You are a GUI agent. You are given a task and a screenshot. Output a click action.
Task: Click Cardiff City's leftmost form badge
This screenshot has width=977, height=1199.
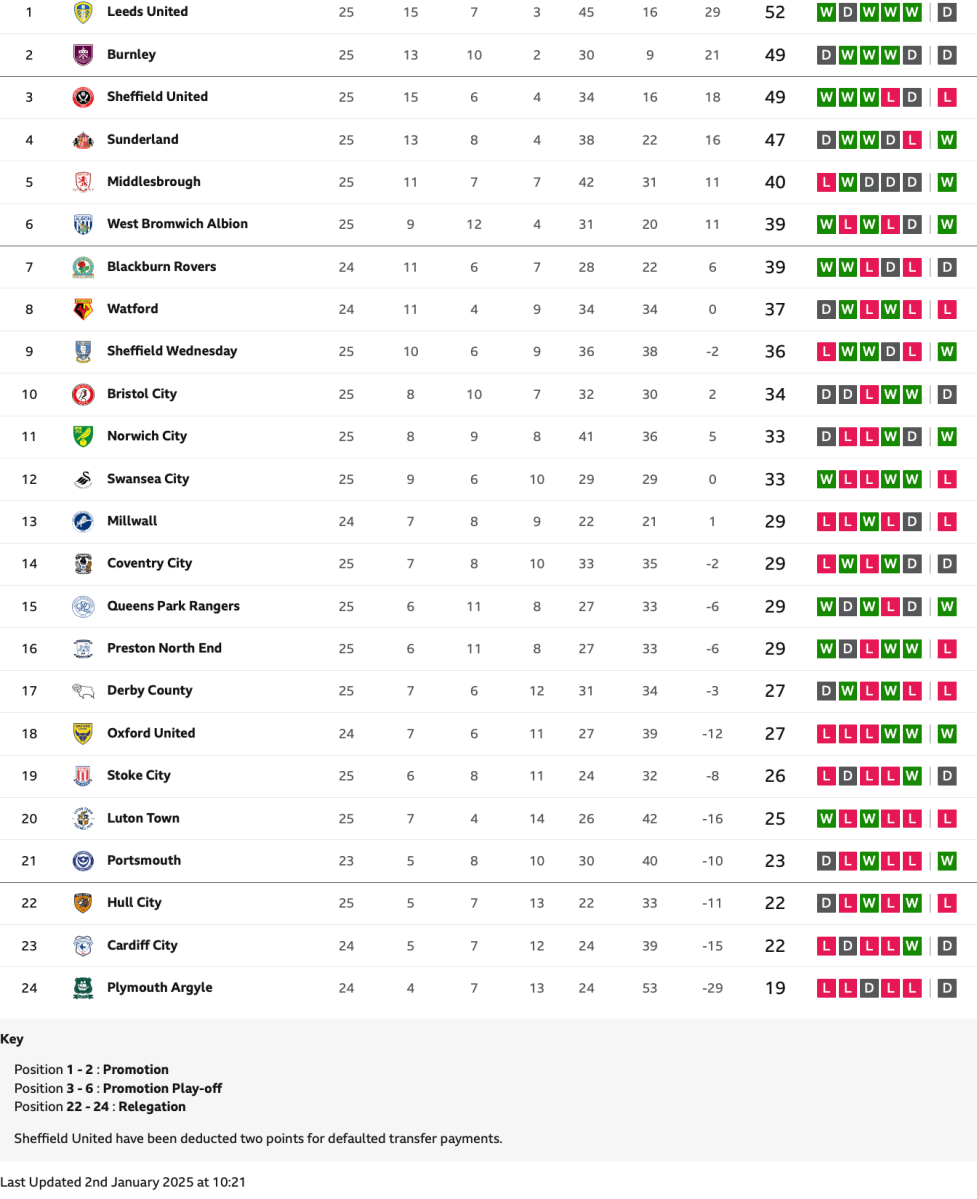(x=826, y=946)
